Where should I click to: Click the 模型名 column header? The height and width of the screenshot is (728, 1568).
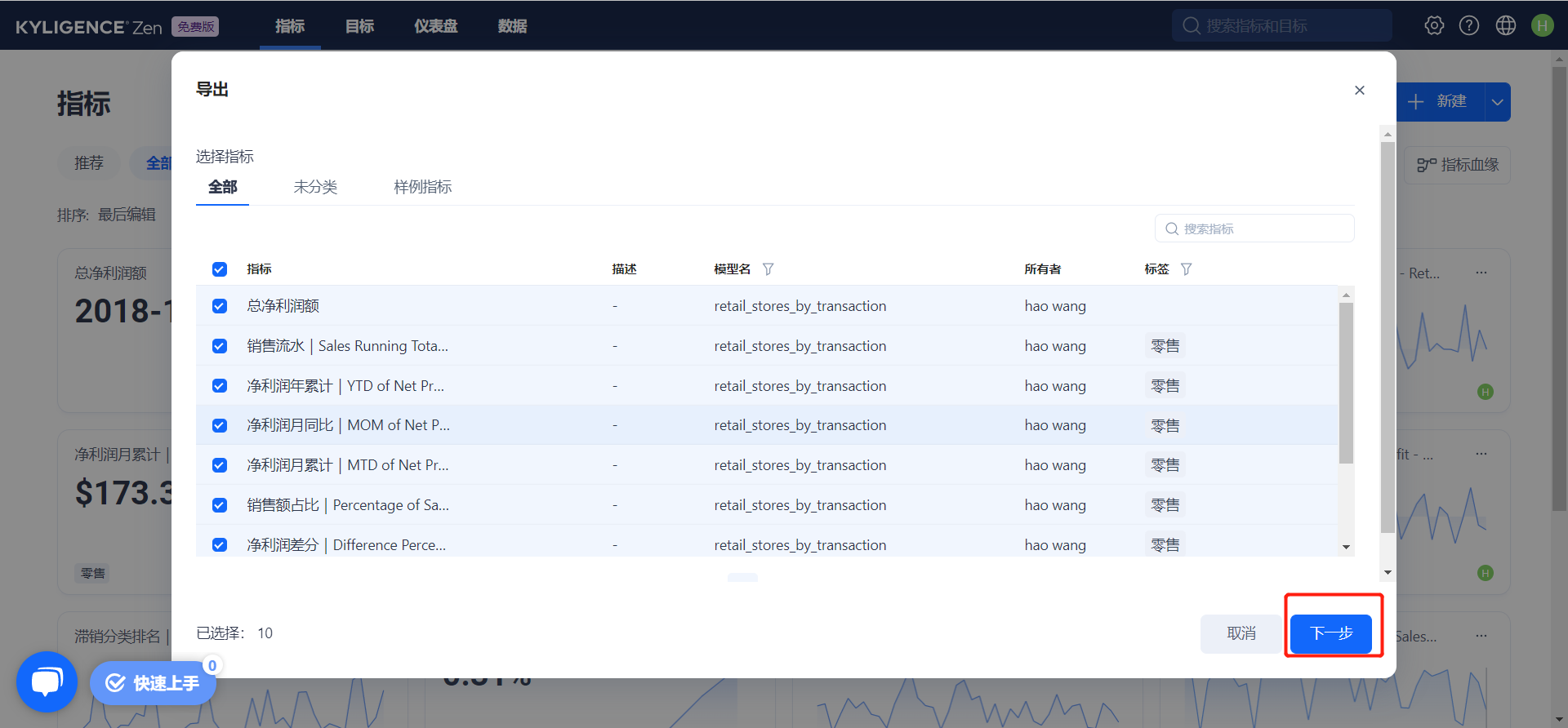pyautogui.click(x=732, y=269)
